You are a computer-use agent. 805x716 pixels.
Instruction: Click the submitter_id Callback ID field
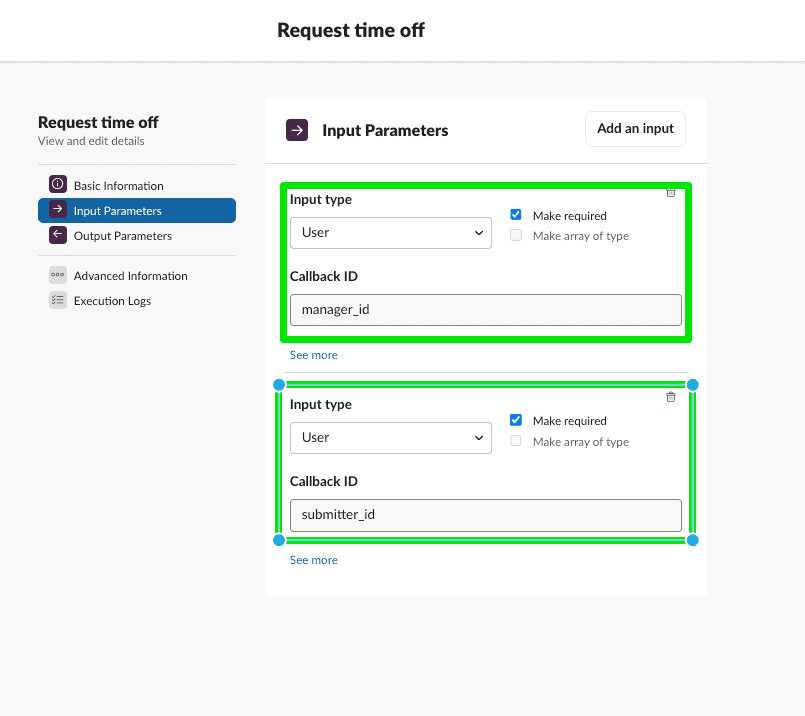point(485,514)
